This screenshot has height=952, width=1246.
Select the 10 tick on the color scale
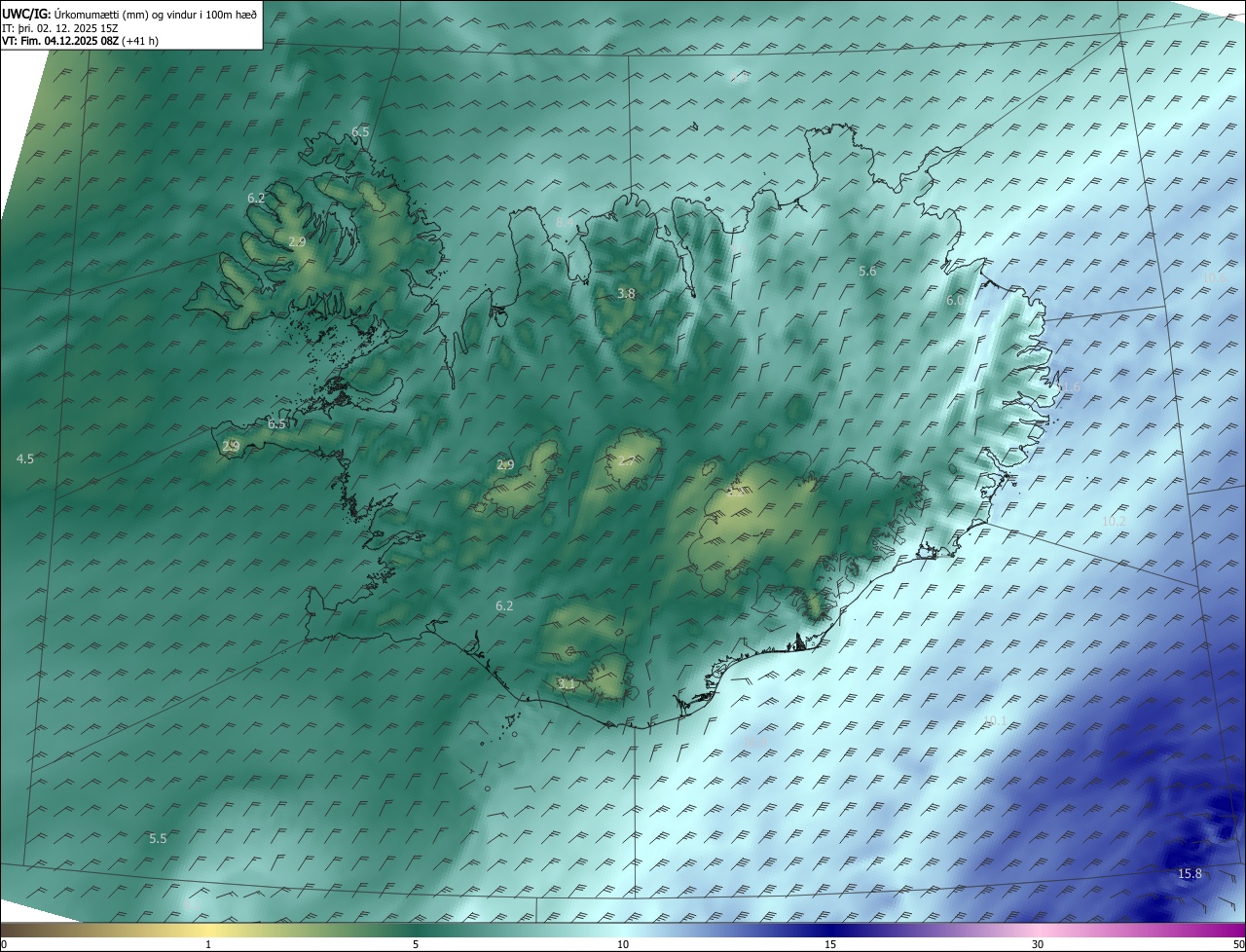[x=623, y=944]
